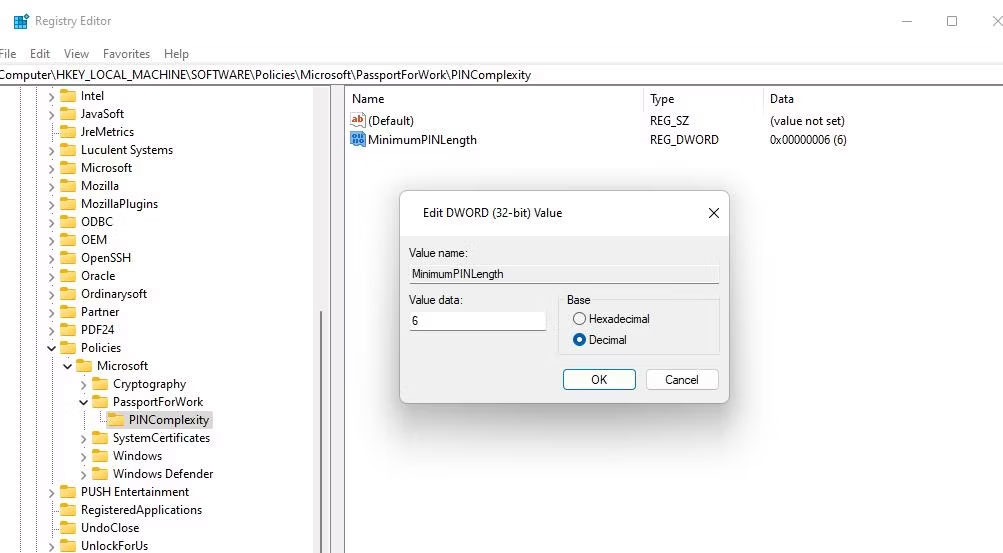This screenshot has width=1003, height=553.
Task: Click the Value data input field
Action: coord(477,321)
